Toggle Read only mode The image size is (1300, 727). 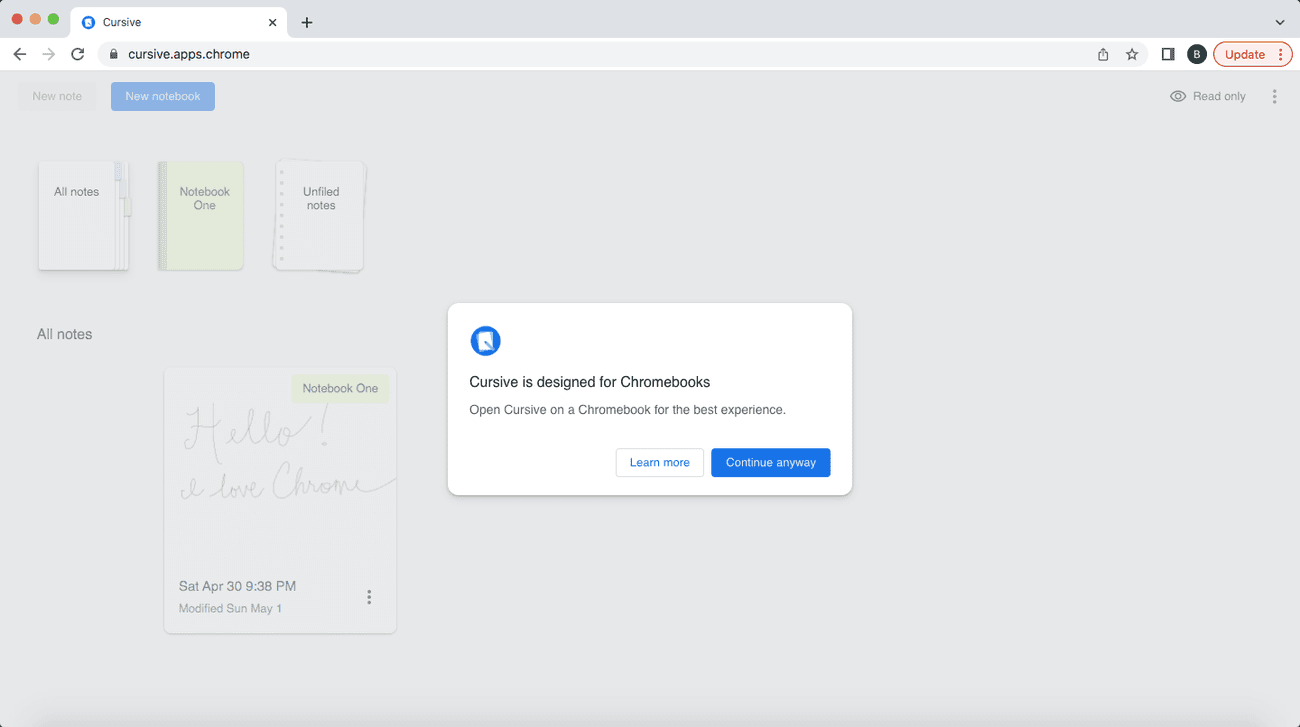pos(1207,96)
